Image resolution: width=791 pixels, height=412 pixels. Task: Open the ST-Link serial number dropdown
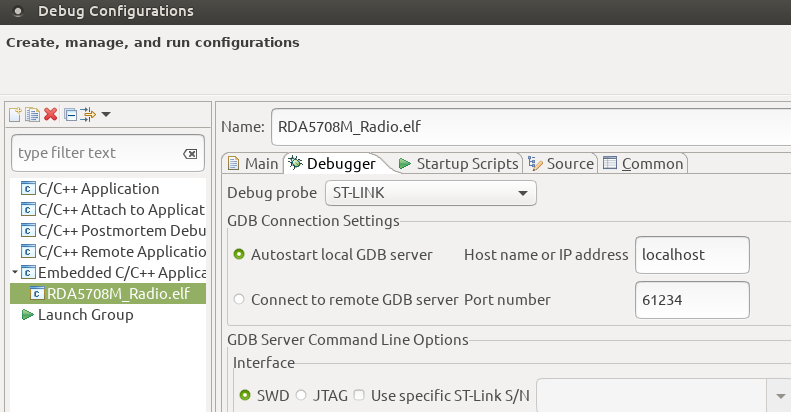(777, 395)
